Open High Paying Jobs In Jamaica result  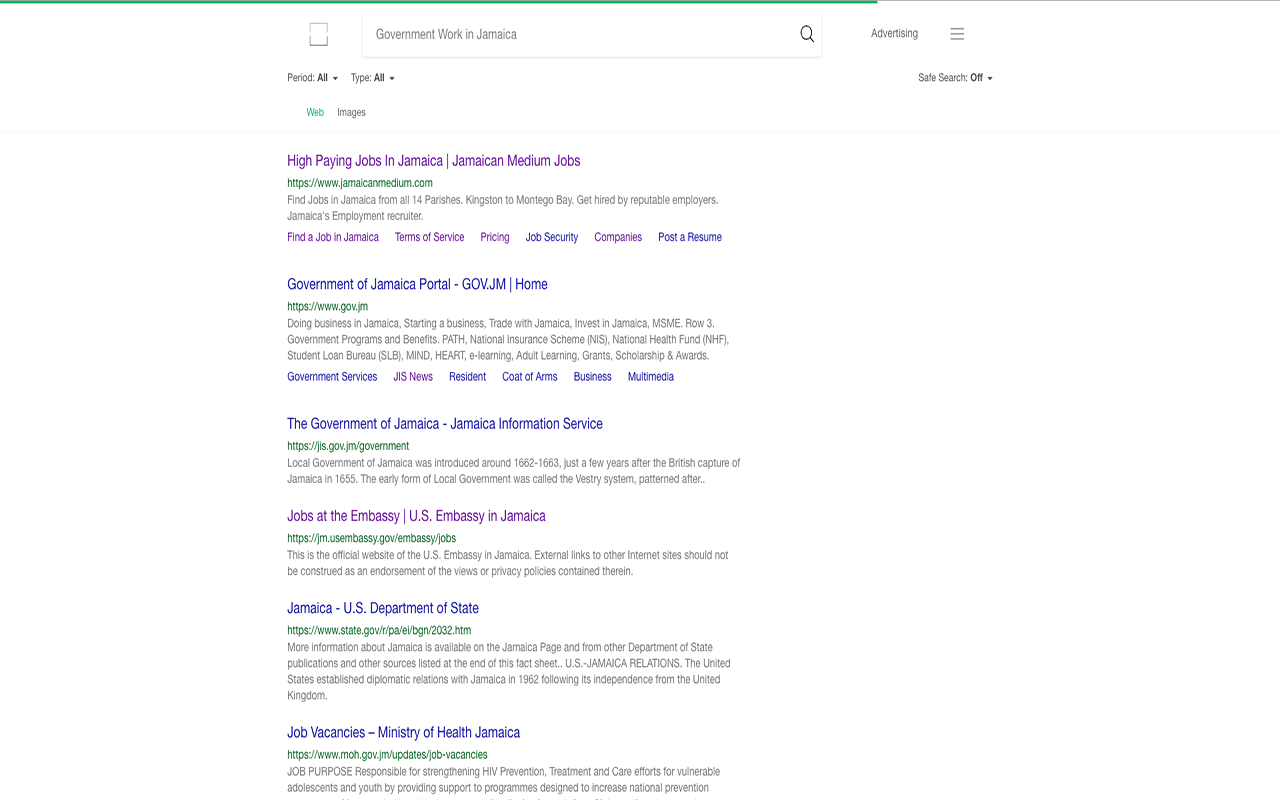(433, 161)
